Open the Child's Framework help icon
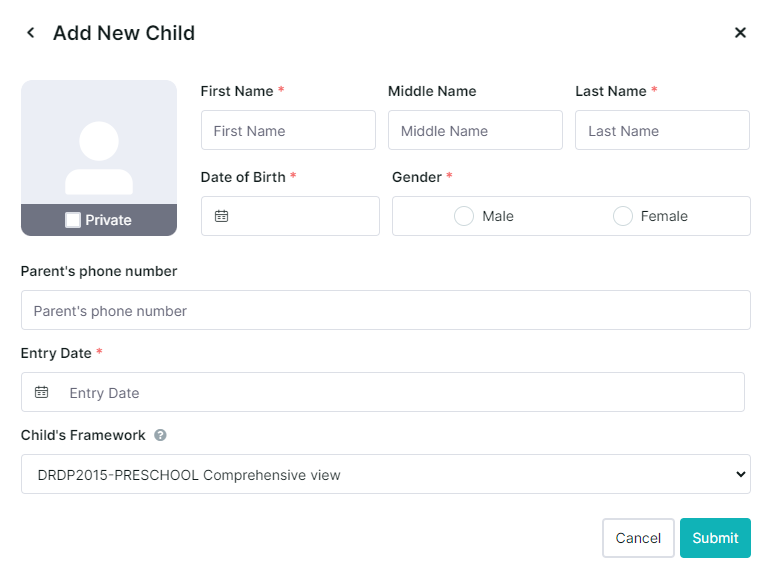773x578 pixels. (160, 435)
